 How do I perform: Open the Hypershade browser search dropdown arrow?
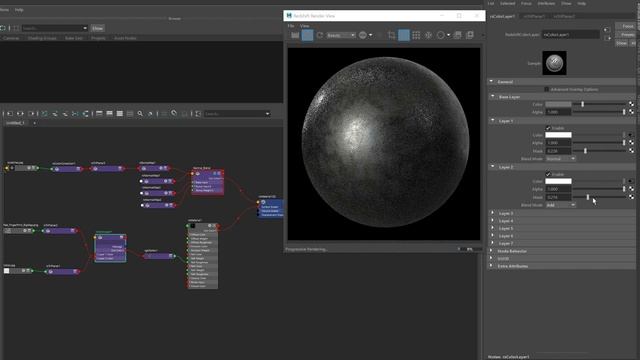click(85, 28)
